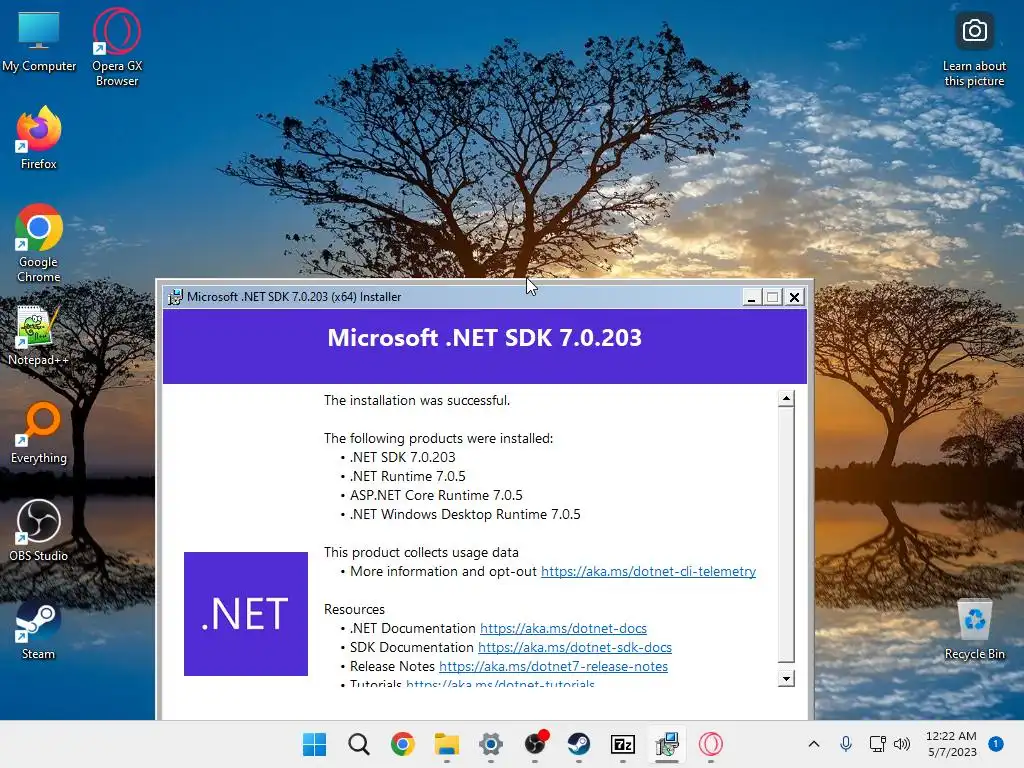Open File Explorer from the taskbar
This screenshot has width=1024, height=768.
tap(447, 744)
